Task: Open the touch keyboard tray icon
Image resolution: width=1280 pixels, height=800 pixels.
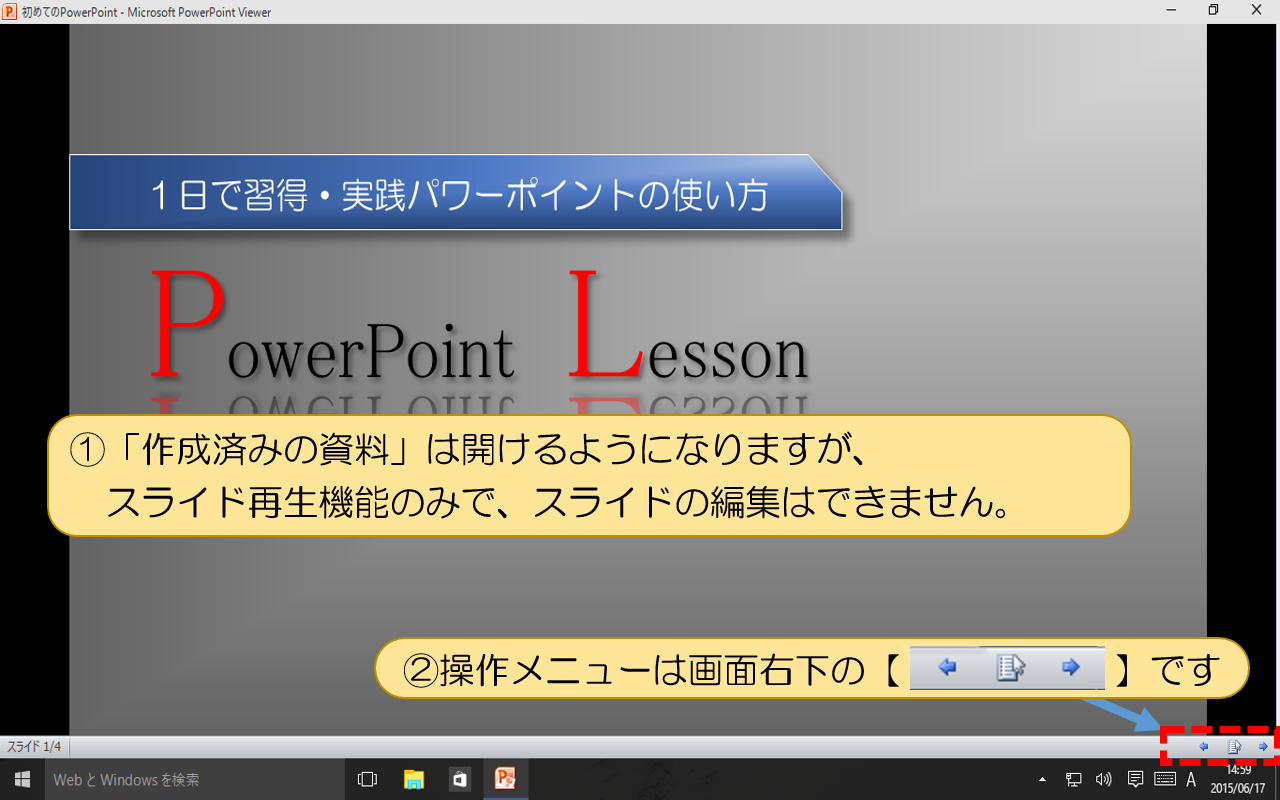Action: [x=1165, y=779]
